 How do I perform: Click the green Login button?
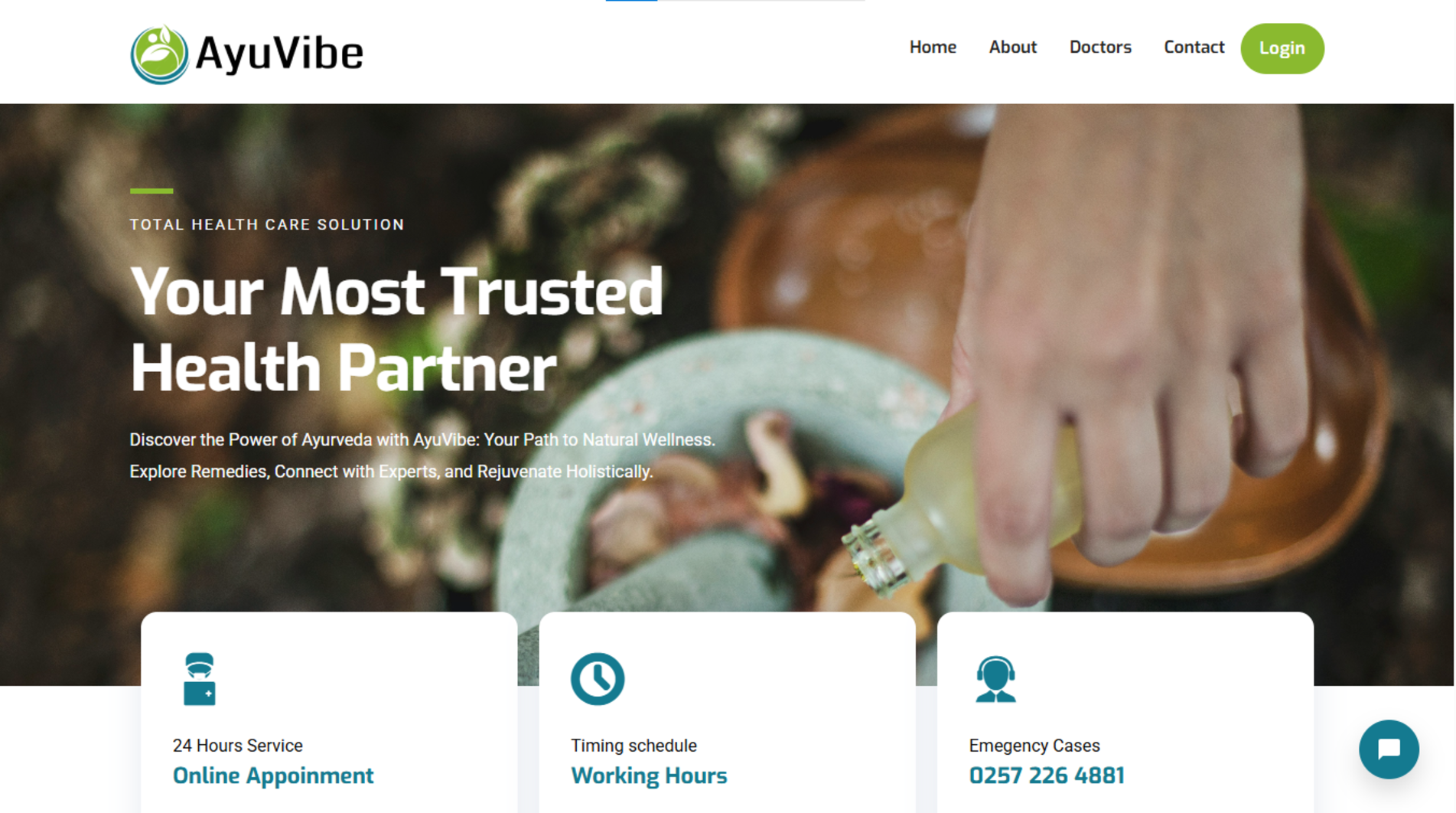(1282, 48)
